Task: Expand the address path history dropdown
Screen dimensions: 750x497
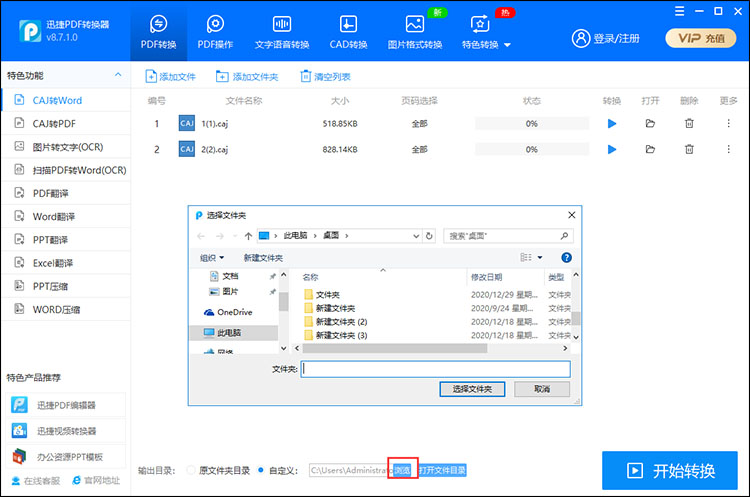Action: (x=416, y=236)
